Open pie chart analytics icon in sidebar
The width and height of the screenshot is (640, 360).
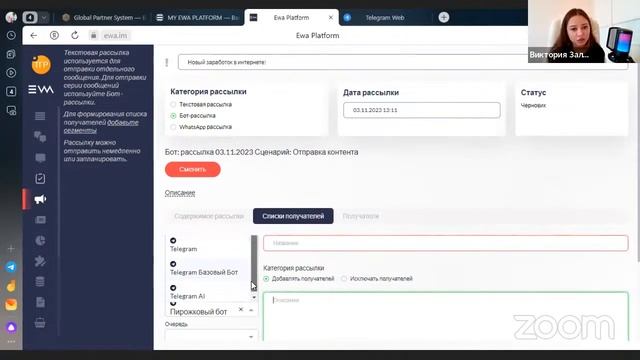(x=40, y=240)
